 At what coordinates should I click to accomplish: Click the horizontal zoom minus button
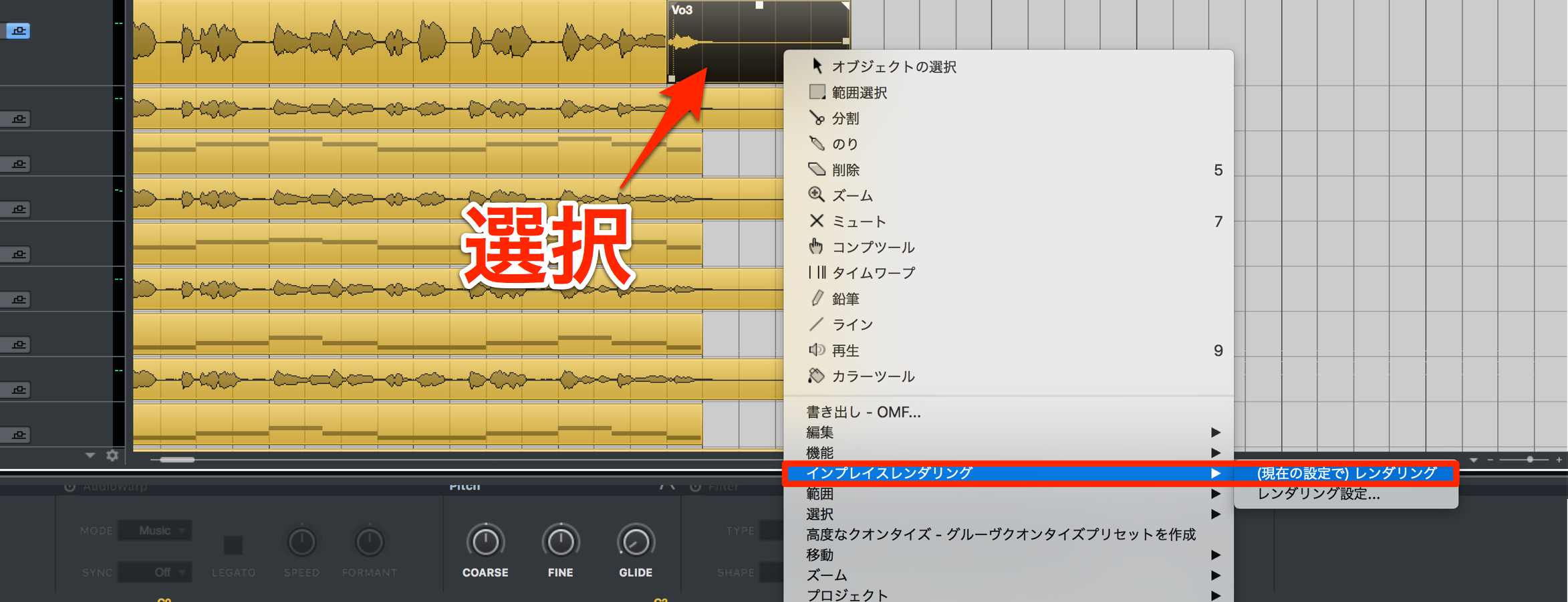tap(1490, 460)
